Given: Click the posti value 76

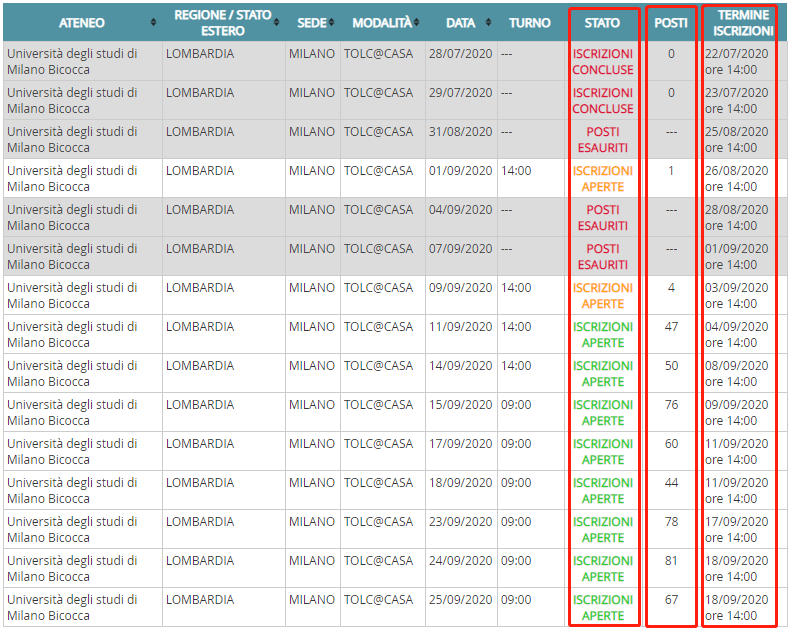Looking at the screenshot, I should click(671, 405).
